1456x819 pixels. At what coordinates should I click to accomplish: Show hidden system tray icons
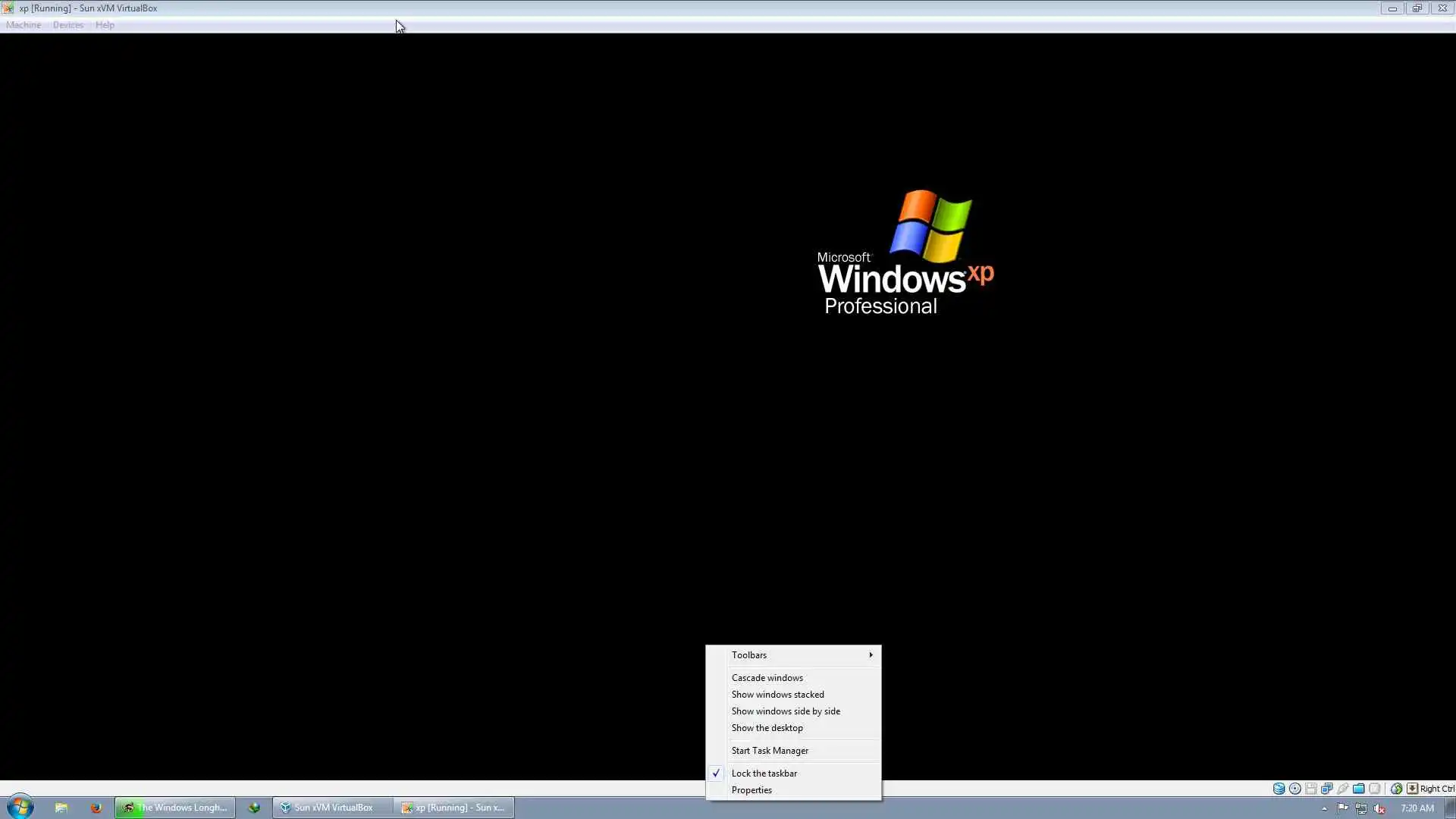1324,808
